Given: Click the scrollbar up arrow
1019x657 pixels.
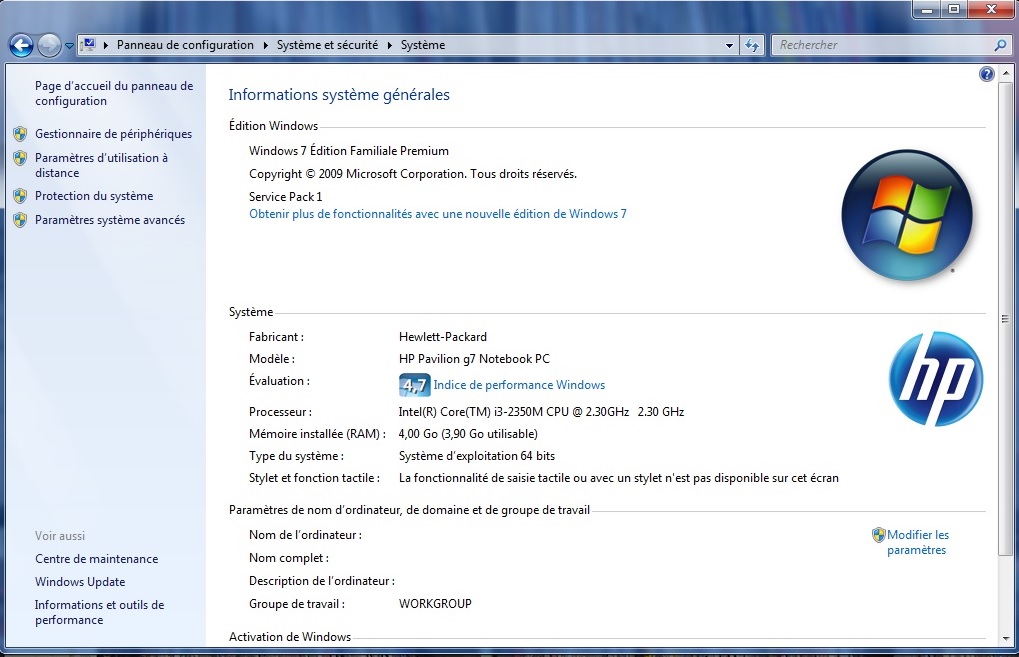Looking at the screenshot, I should click(x=1006, y=73).
